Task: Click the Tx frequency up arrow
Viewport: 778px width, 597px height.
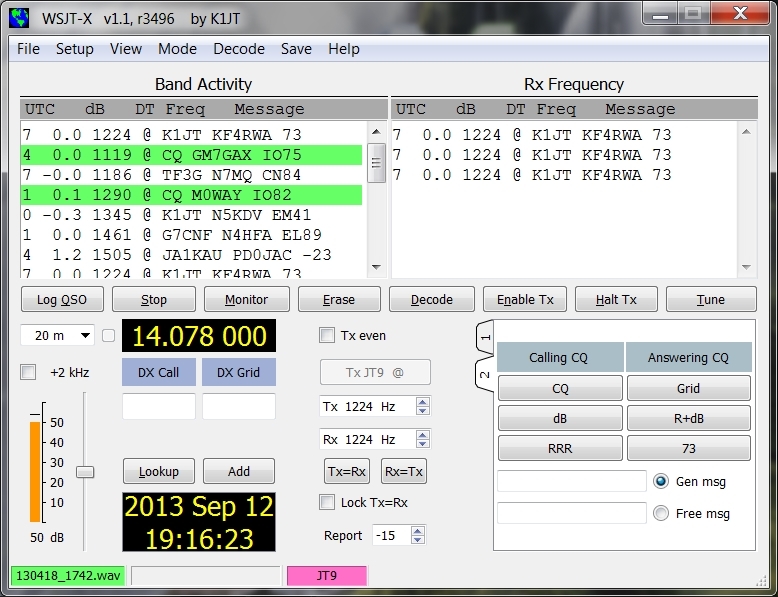Action: pos(423,402)
